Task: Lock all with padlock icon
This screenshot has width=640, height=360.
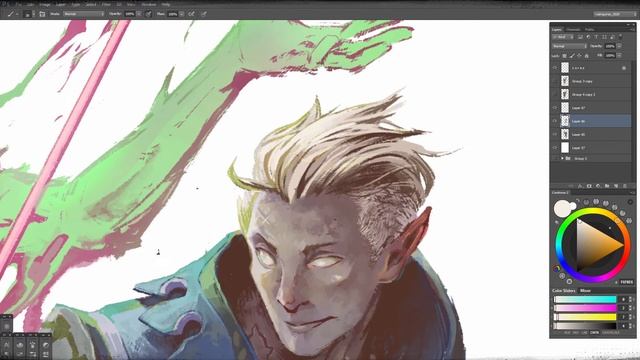Action: [x=587, y=56]
